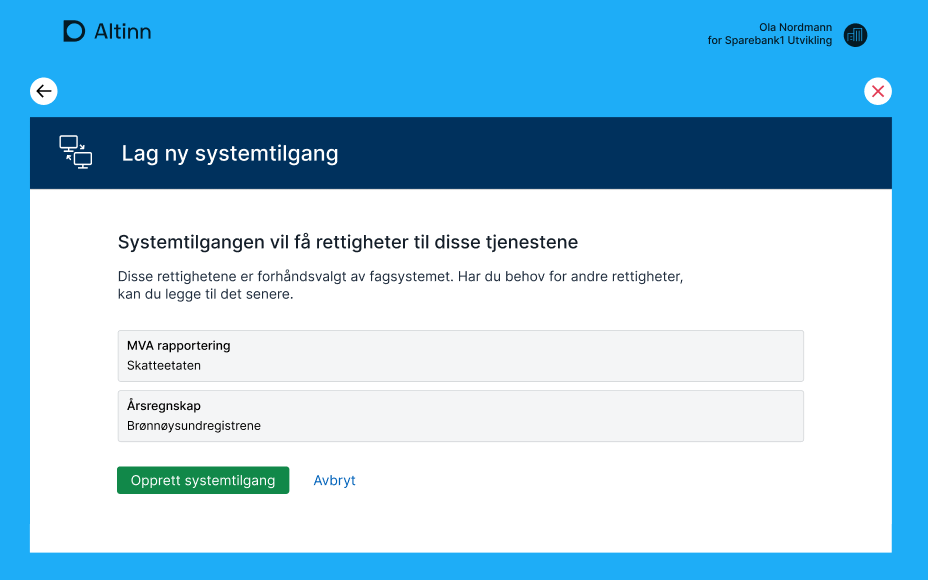Close the dialog with the red X
Screen dimensions: 928x580
pos(878,91)
